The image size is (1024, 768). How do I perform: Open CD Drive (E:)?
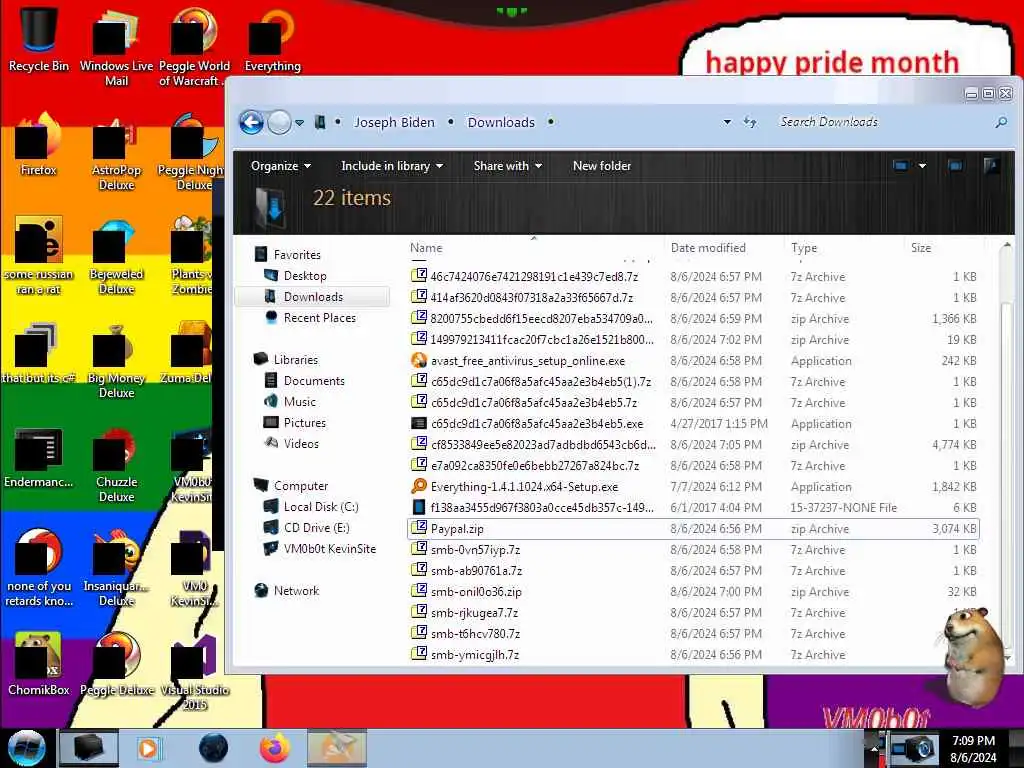pyautogui.click(x=316, y=527)
